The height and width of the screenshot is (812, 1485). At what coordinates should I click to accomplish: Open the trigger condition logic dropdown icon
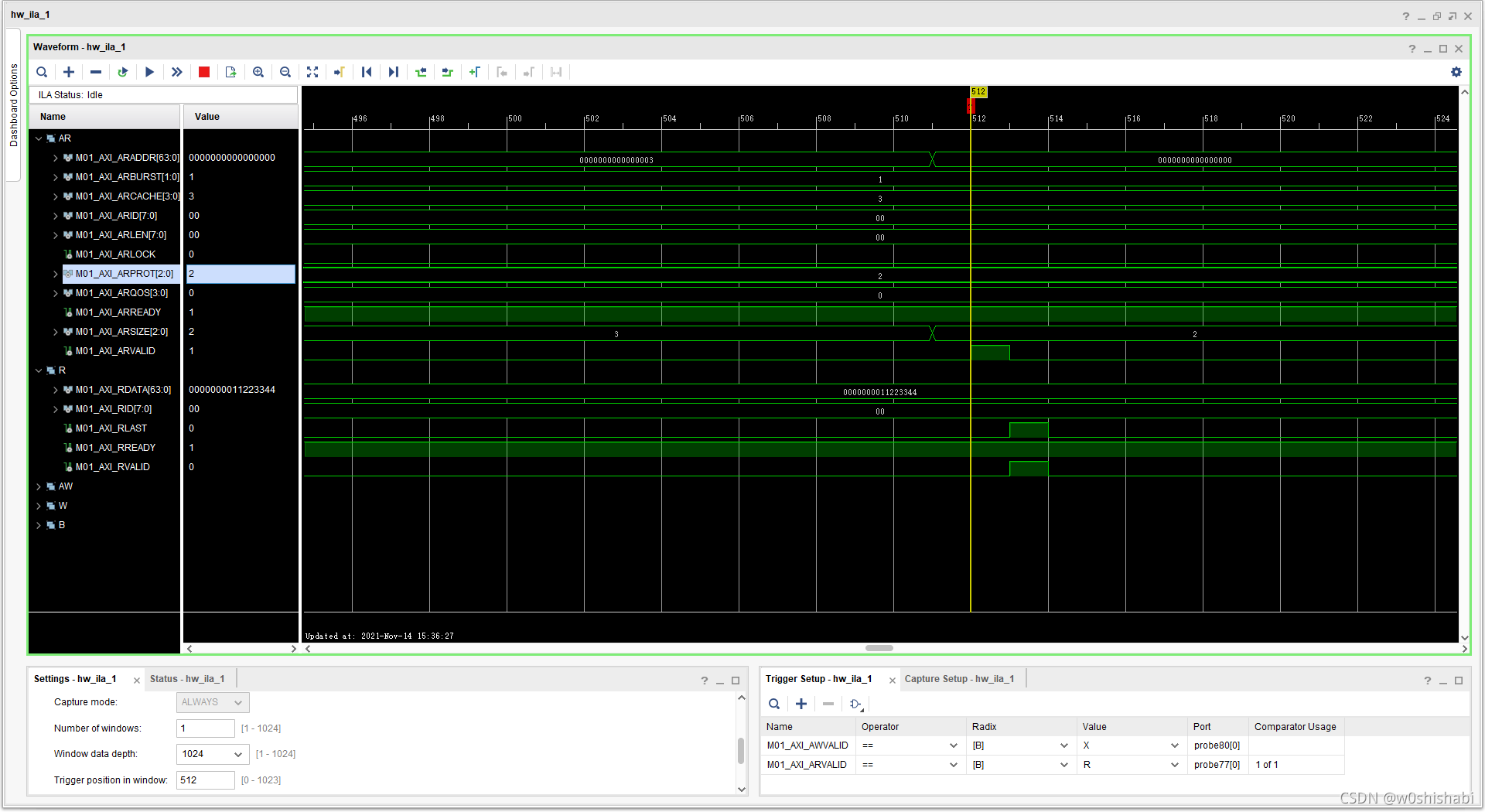coord(856,705)
